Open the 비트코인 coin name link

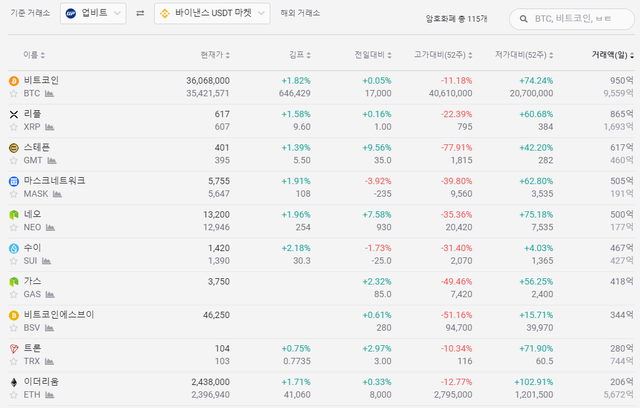click(41, 80)
